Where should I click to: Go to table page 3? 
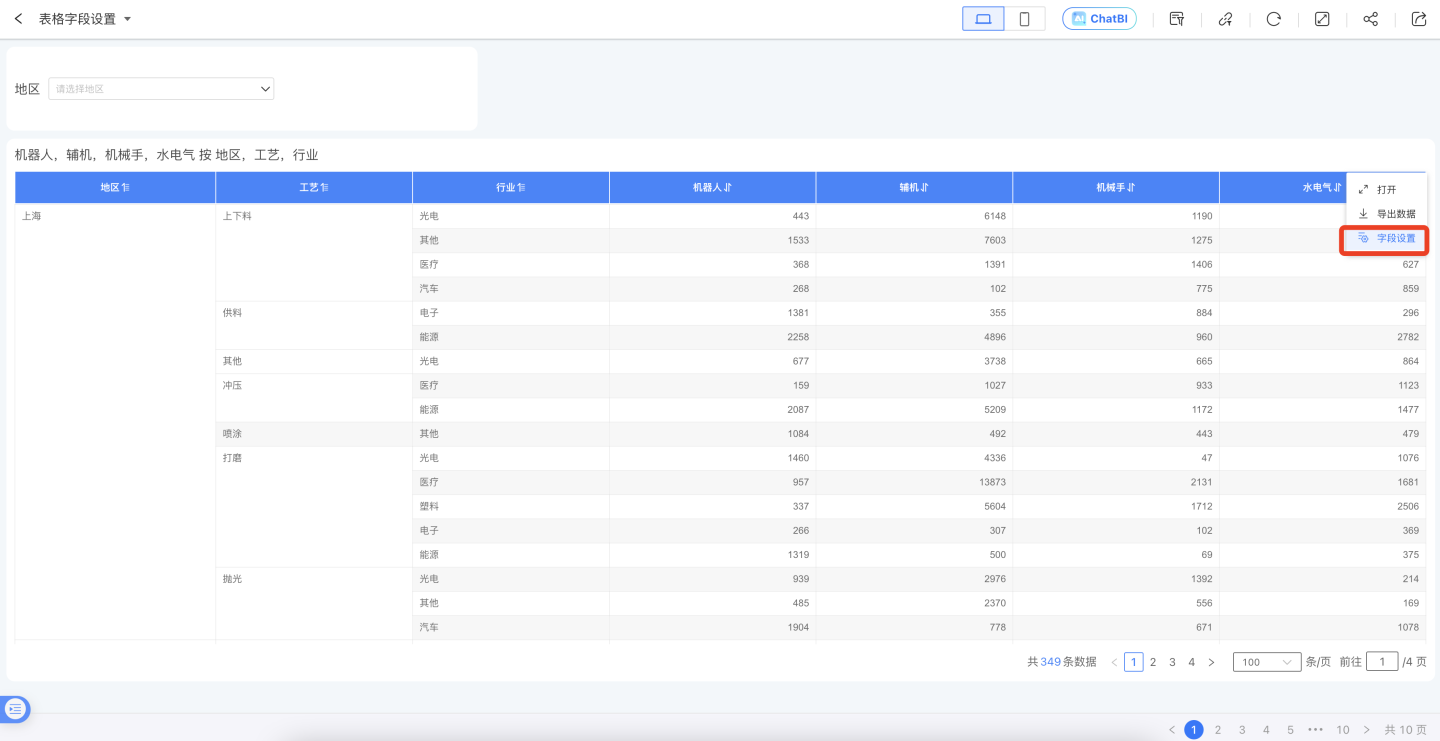point(1172,662)
